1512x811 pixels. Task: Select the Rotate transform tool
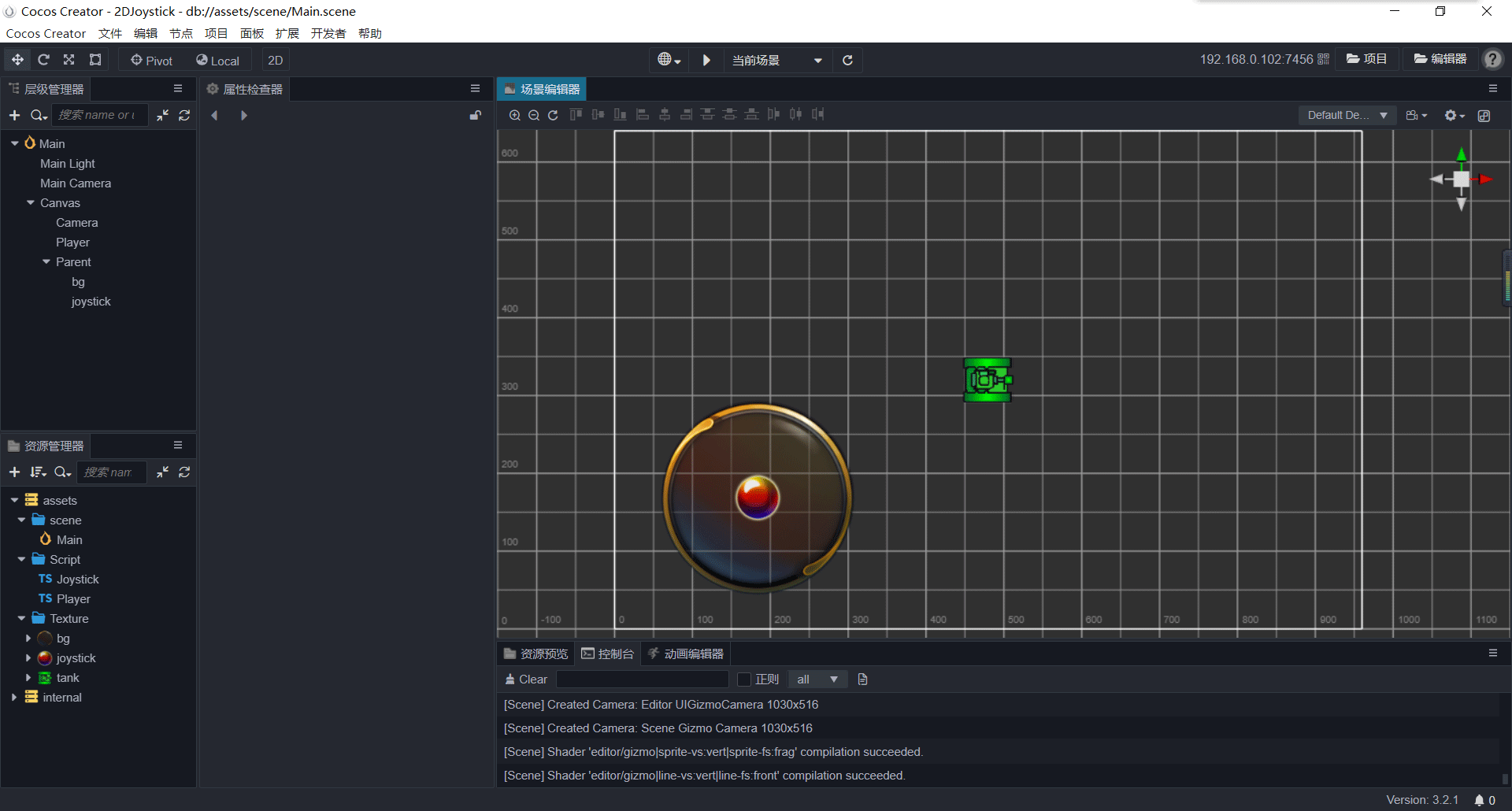43,60
